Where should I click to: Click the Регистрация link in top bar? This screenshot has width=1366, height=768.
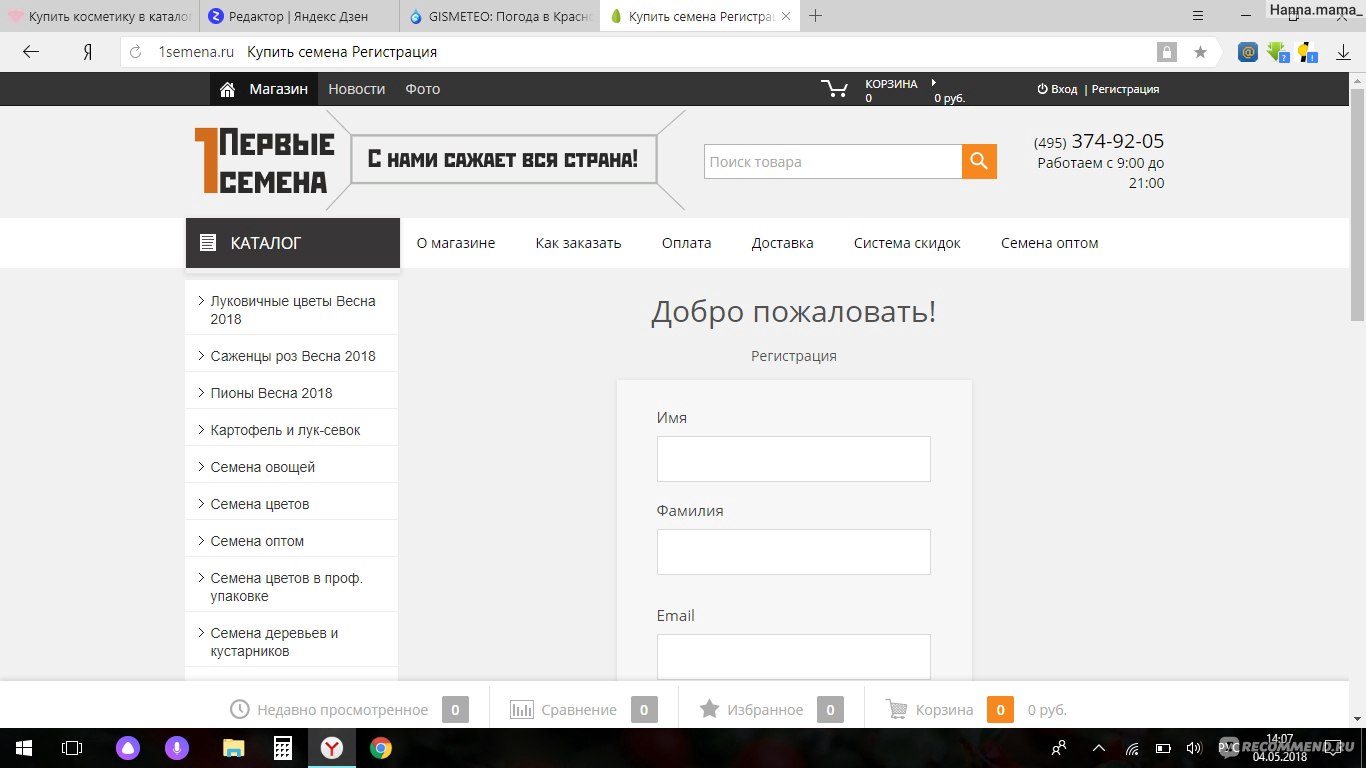pos(1126,89)
